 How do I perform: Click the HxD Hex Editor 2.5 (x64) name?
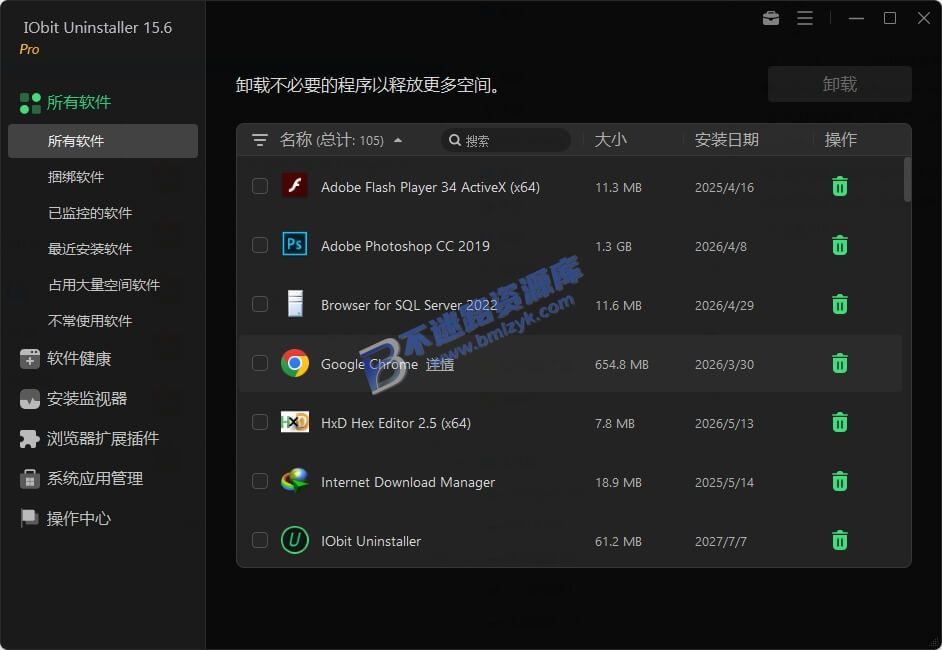(x=396, y=424)
